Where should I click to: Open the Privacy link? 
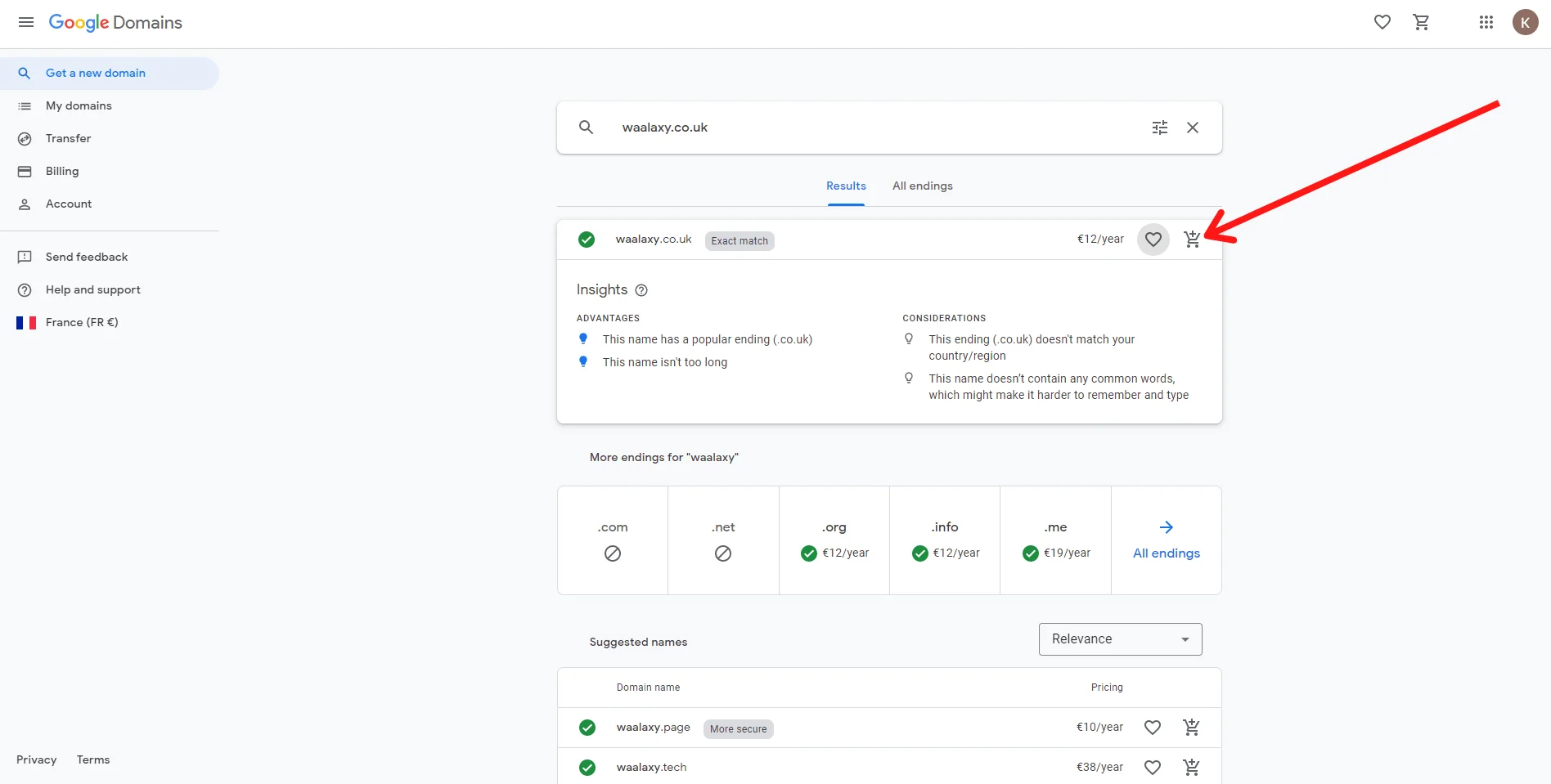pos(37,759)
